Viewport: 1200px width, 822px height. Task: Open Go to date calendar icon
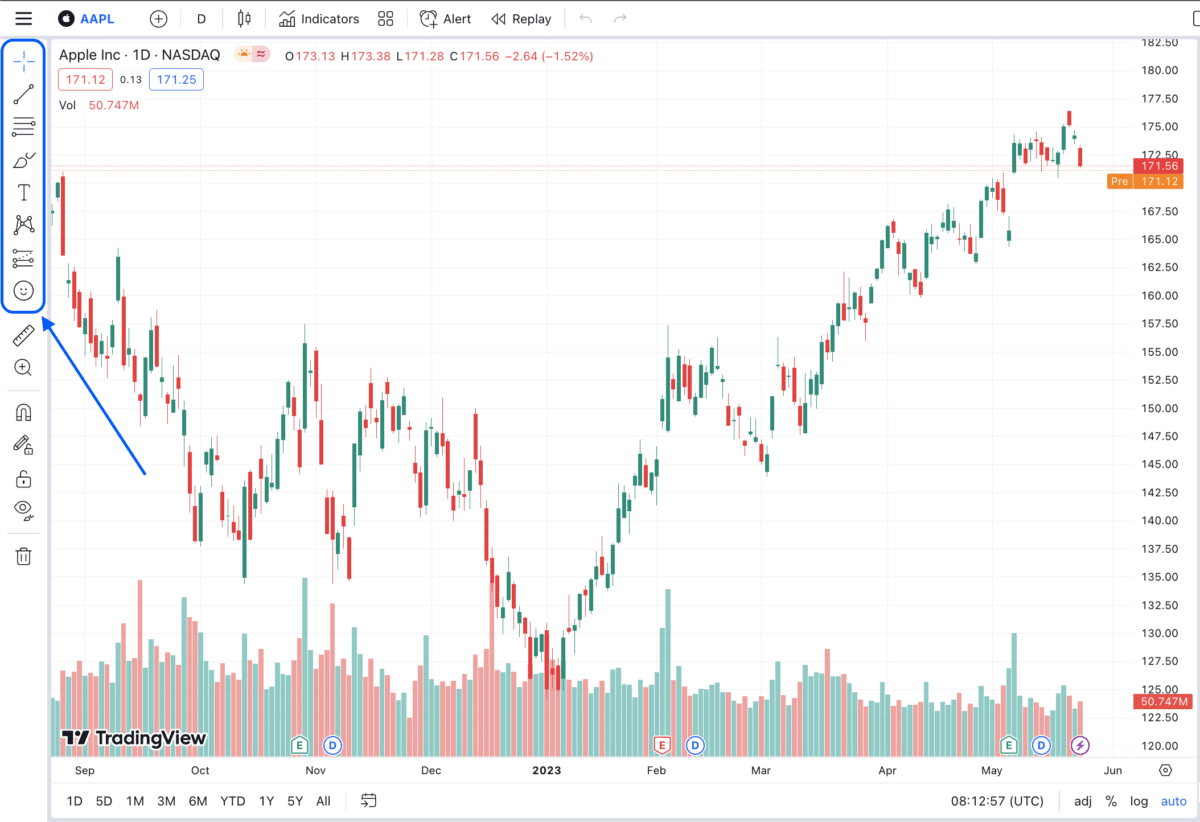[x=369, y=800]
